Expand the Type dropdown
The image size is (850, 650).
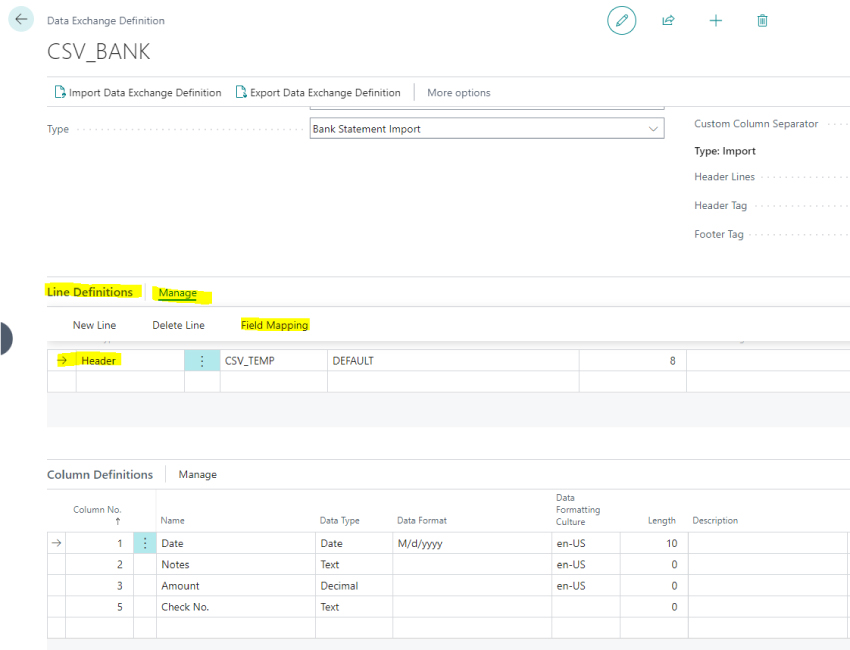[654, 129]
